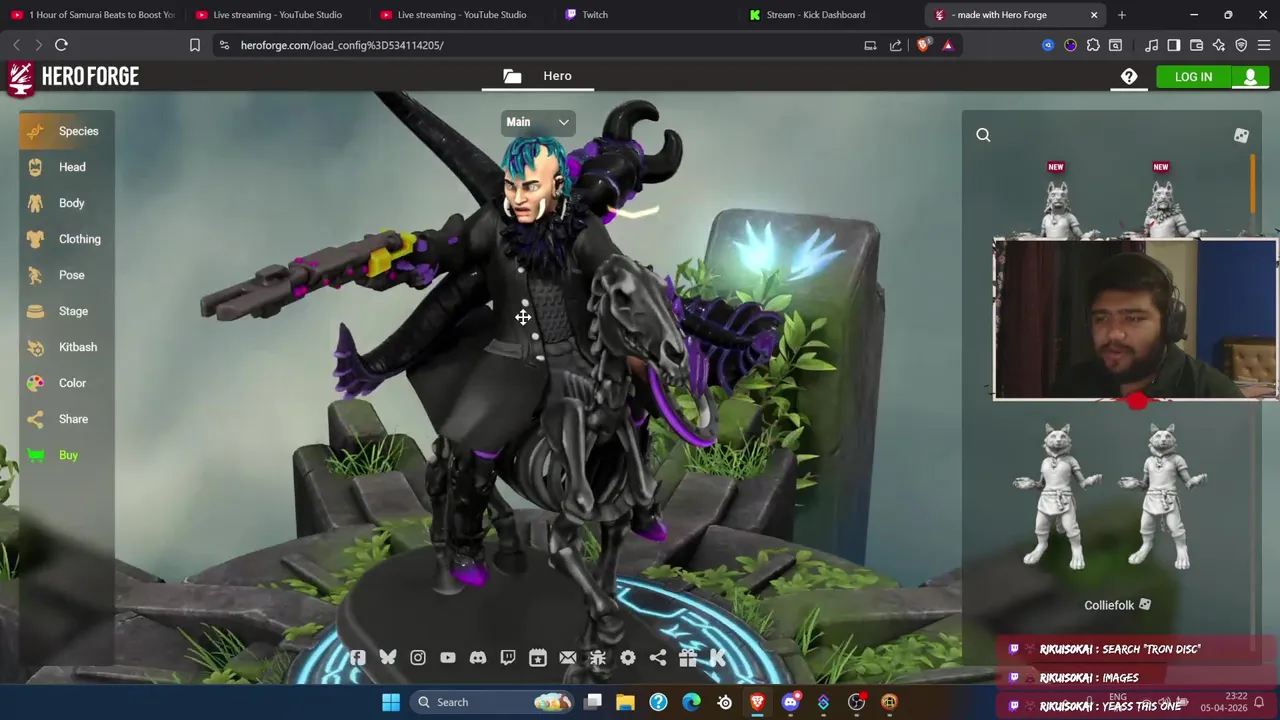Search species with the magnifier icon

(983, 135)
